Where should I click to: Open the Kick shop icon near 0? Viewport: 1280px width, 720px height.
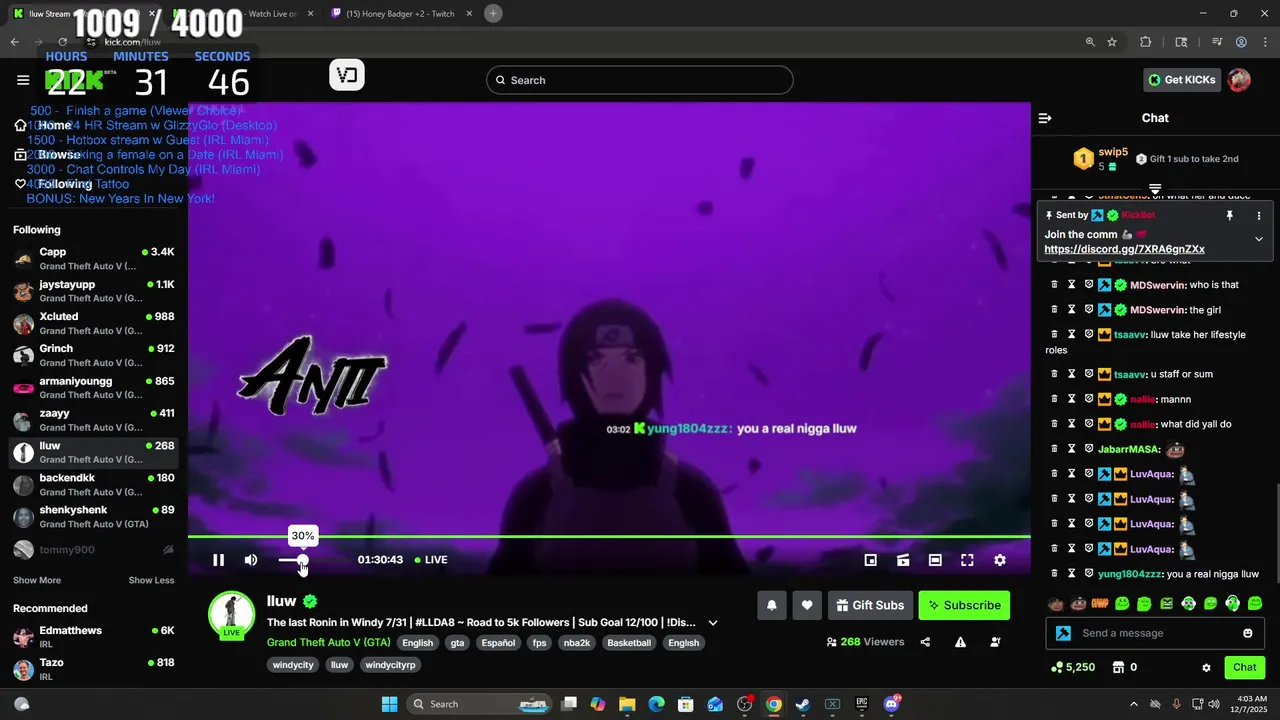[x=1119, y=667]
